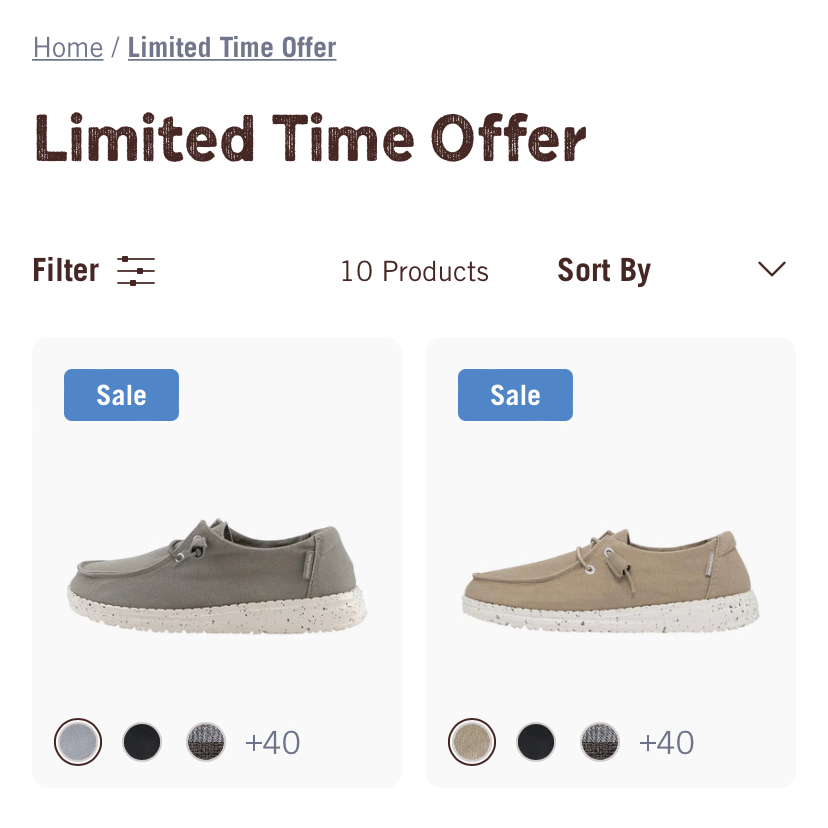Select the black color swatch on left shoe
The width and height of the screenshot is (828, 828).
point(142,742)
